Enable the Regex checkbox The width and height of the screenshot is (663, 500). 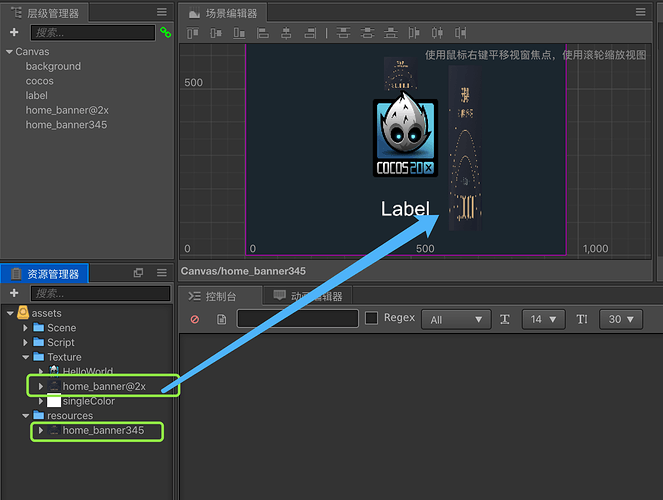(371, 318)
